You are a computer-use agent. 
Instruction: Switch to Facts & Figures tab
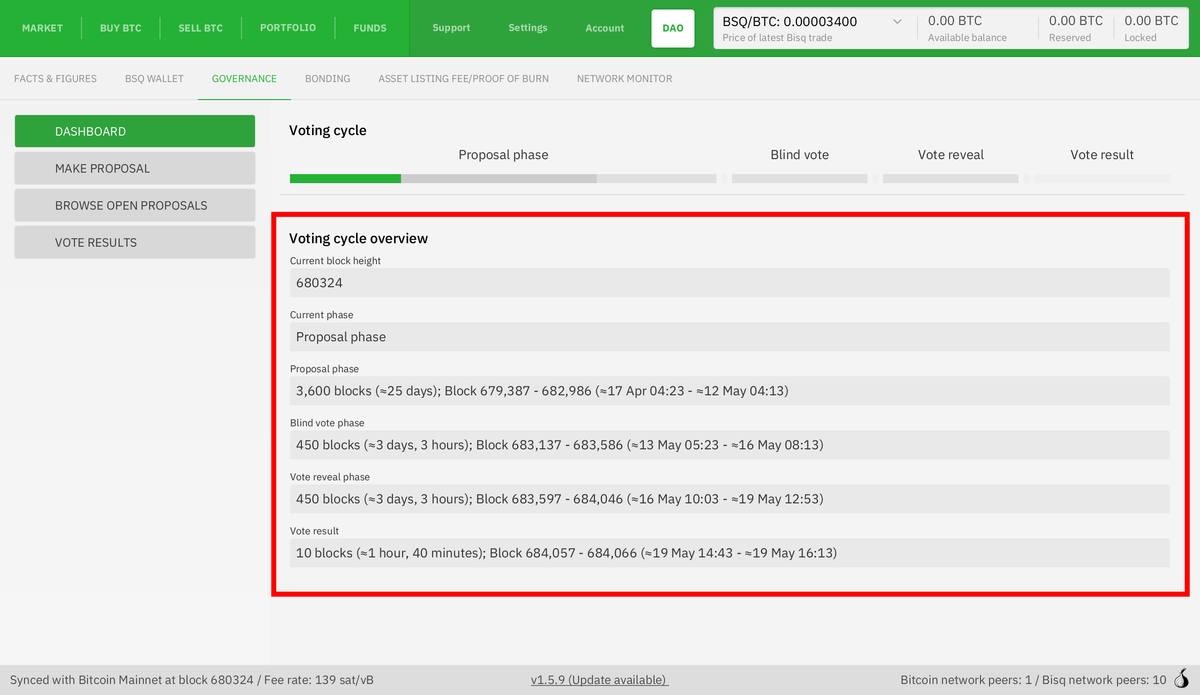coord(55,79)
